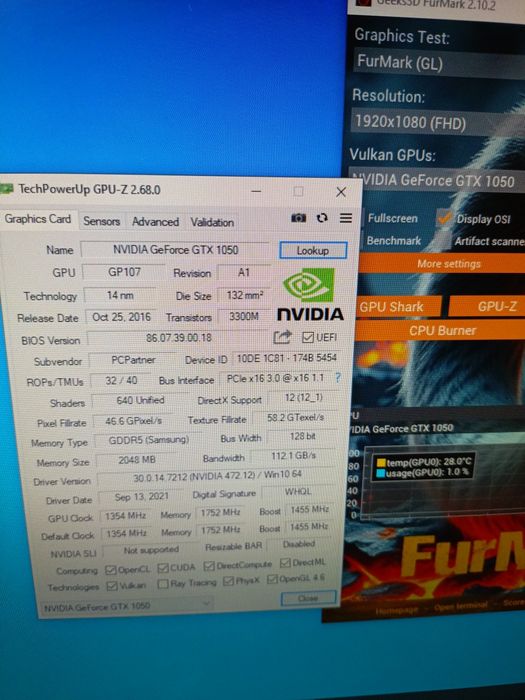This screenshot has width=525, height=700.
Task: Click the Resizable BAR Disabled value
Action: pyautogui.click(x=299, y=544)
